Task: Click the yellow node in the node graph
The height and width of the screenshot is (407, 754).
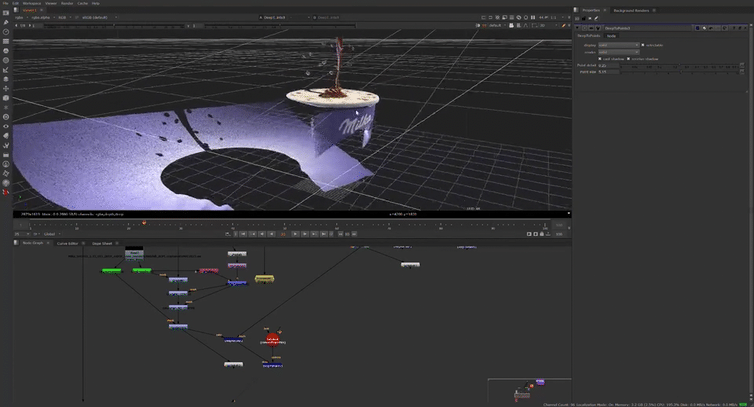Action: (x=264, y=278)
